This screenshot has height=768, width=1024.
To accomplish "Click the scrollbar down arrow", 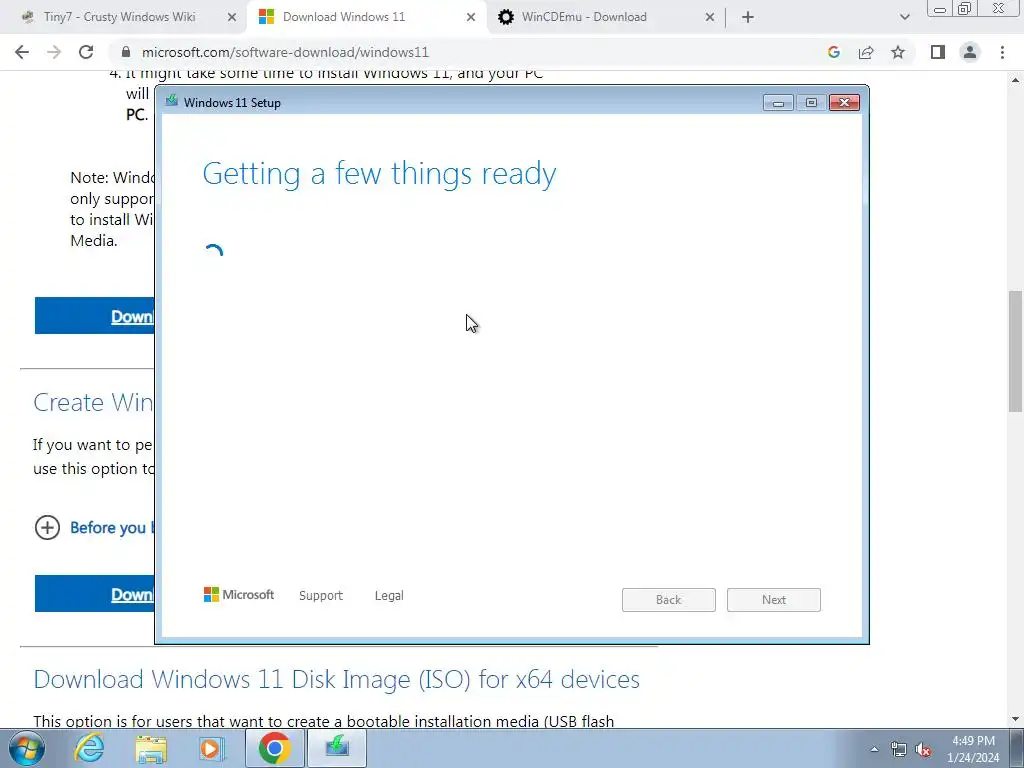I will [1015, 719].
